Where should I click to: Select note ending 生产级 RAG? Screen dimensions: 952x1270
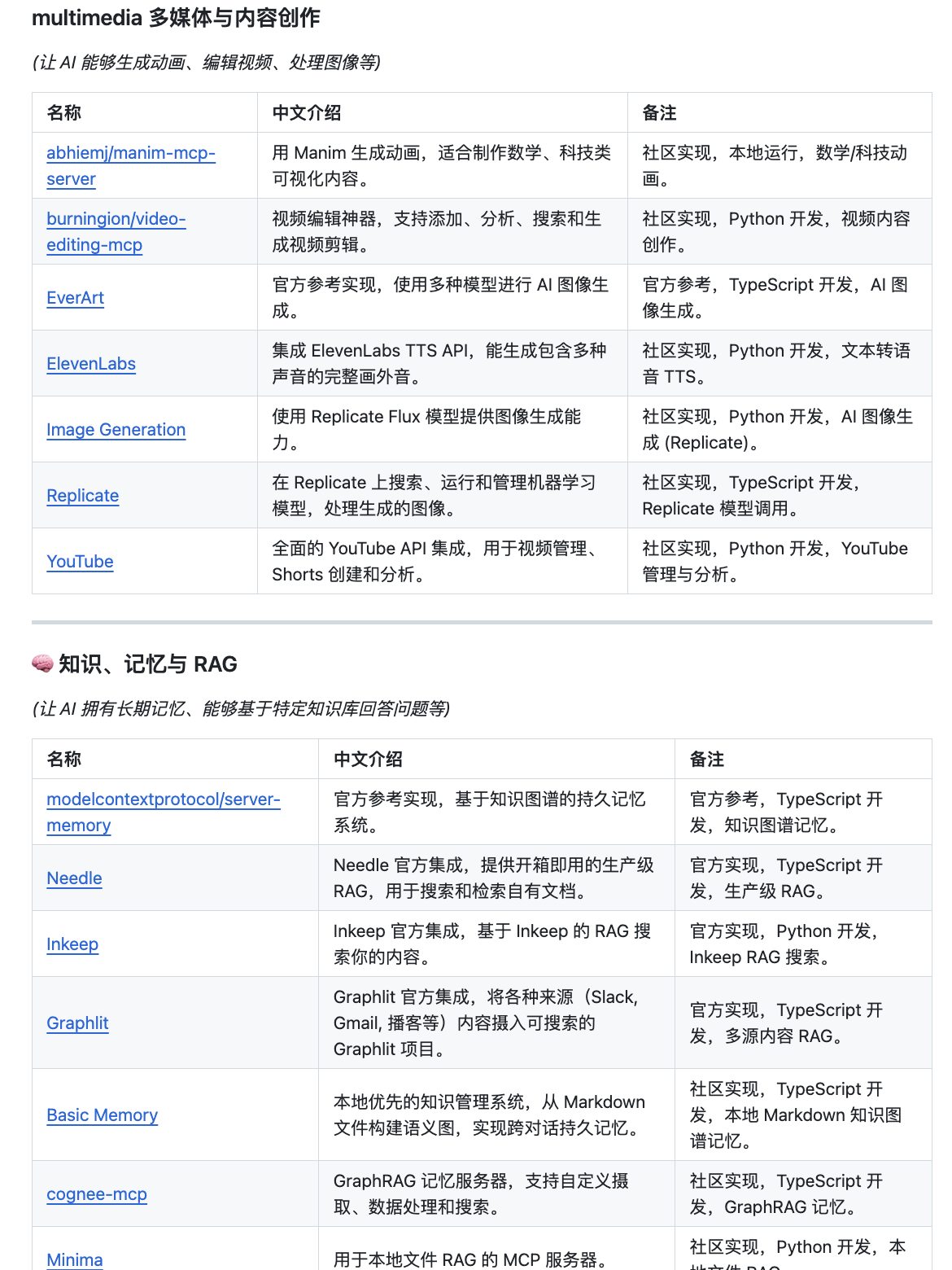(786, 878)
